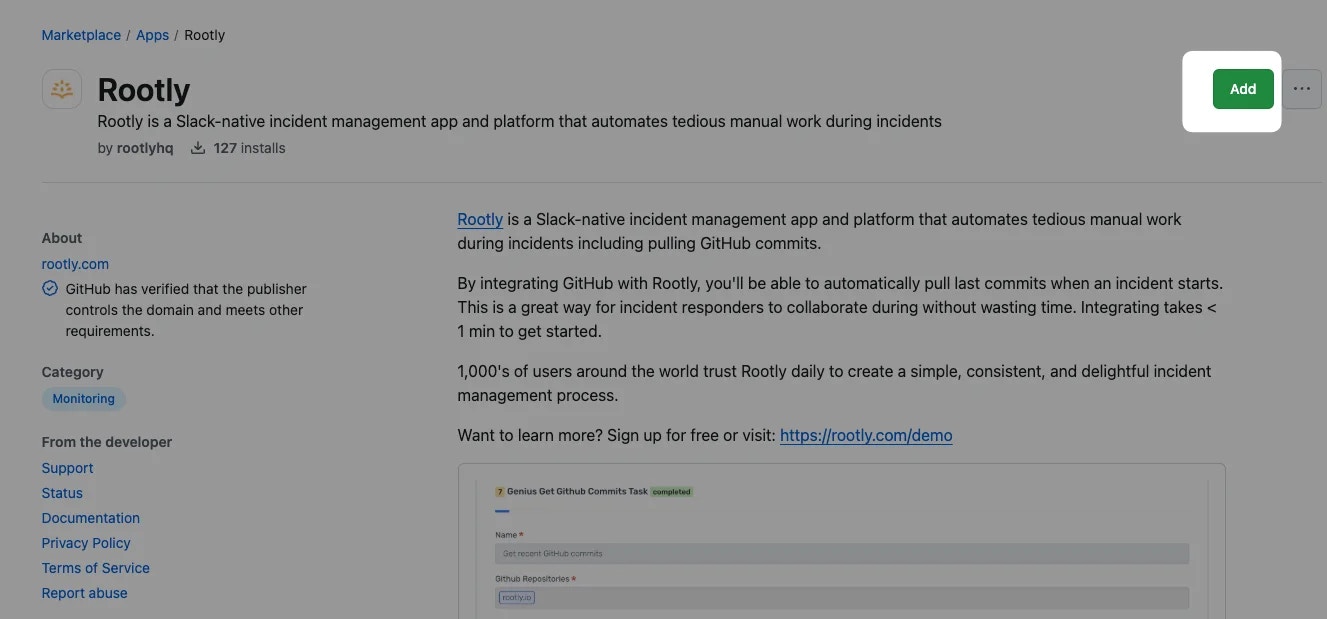
Task: Click the Rootly app logo icon
Action: (x=62, y=89)
